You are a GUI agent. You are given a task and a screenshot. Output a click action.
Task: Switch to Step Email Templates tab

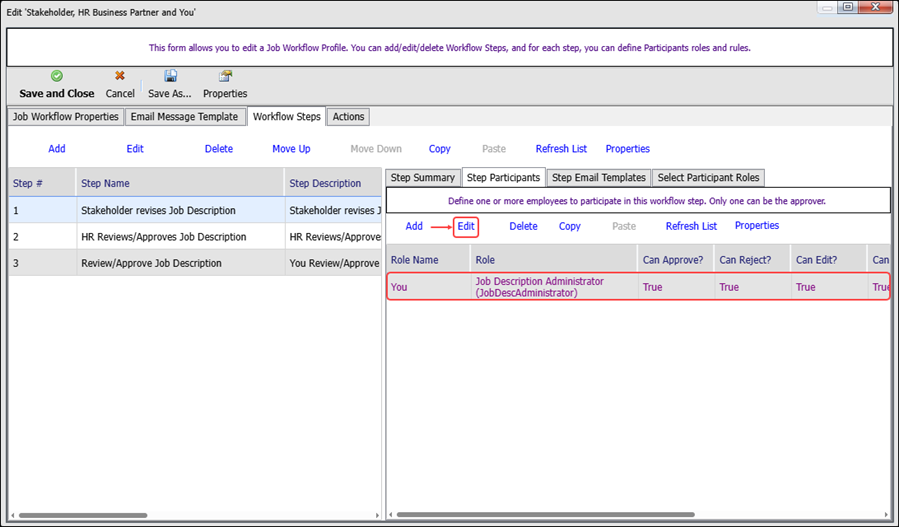point(598,178)
